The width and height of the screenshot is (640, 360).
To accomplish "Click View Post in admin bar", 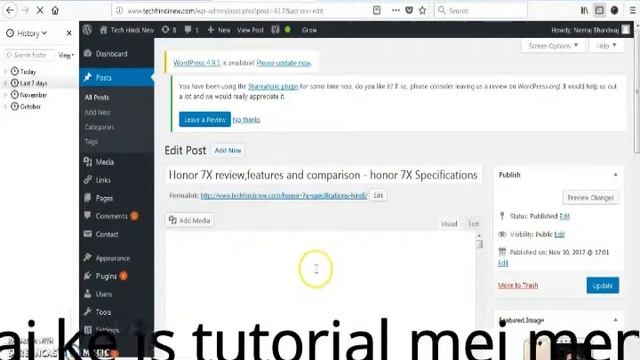I will point(250,30).
